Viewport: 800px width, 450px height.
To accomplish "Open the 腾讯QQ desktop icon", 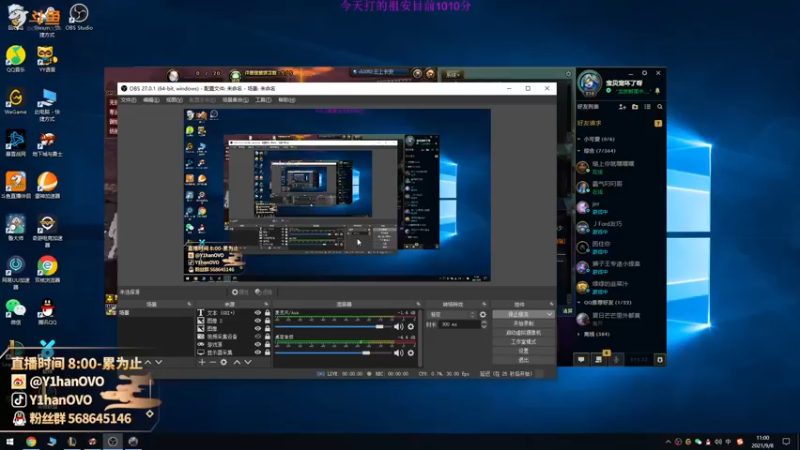I will (46, 312).
